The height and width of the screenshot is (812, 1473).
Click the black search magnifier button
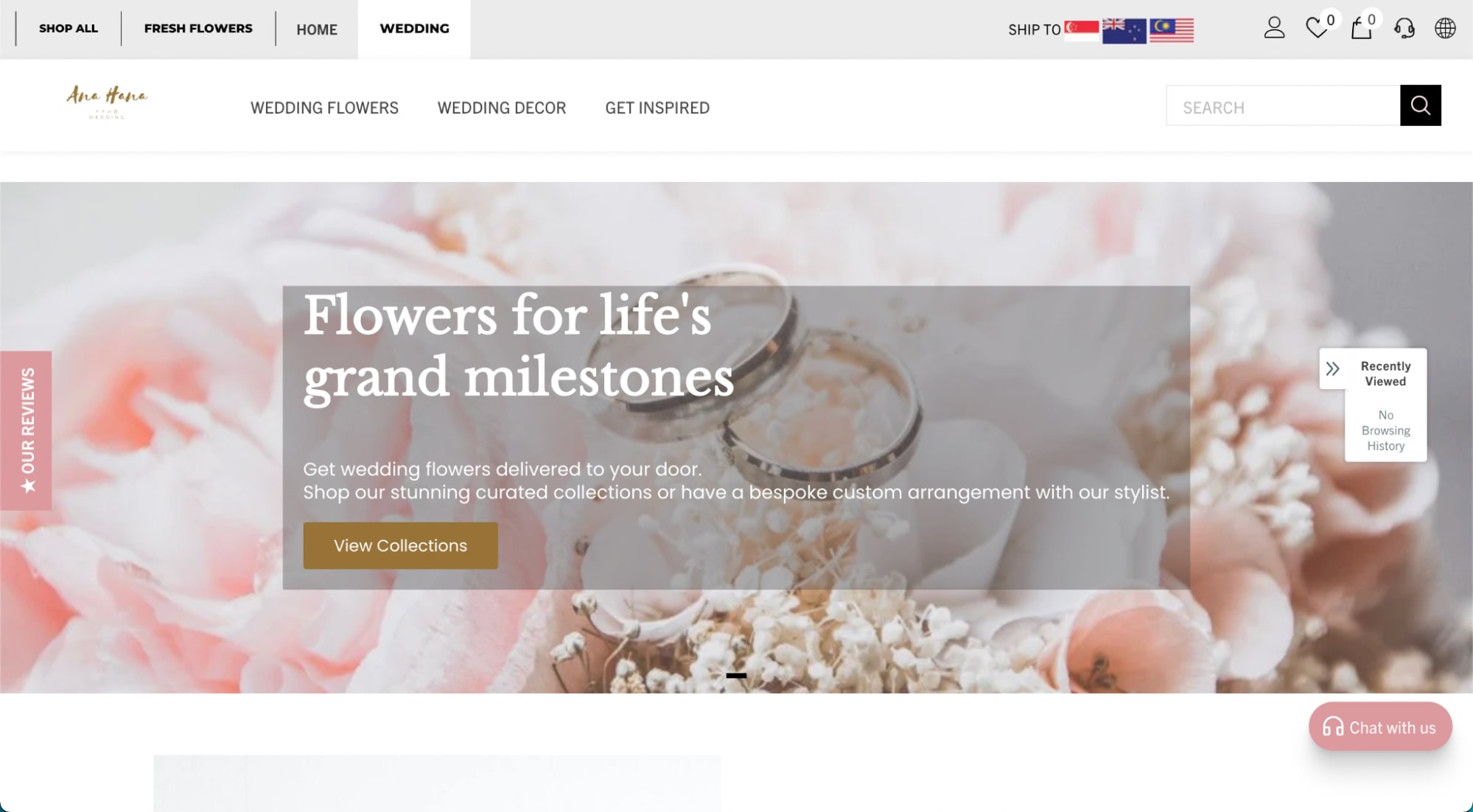[1421, 105]
